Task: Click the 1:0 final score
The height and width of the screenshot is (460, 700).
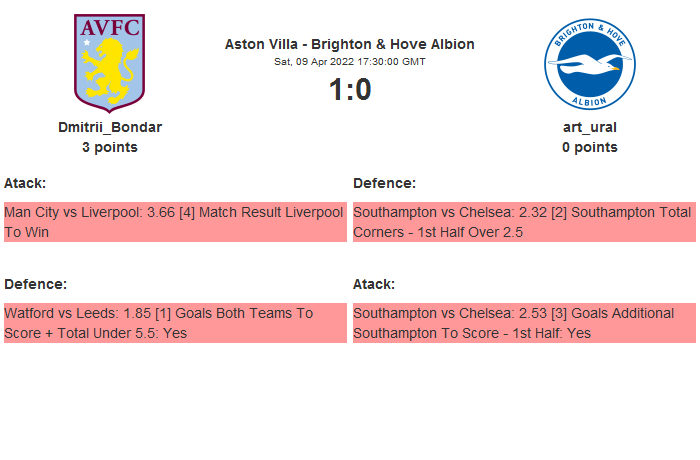Action: click(350, 90)
